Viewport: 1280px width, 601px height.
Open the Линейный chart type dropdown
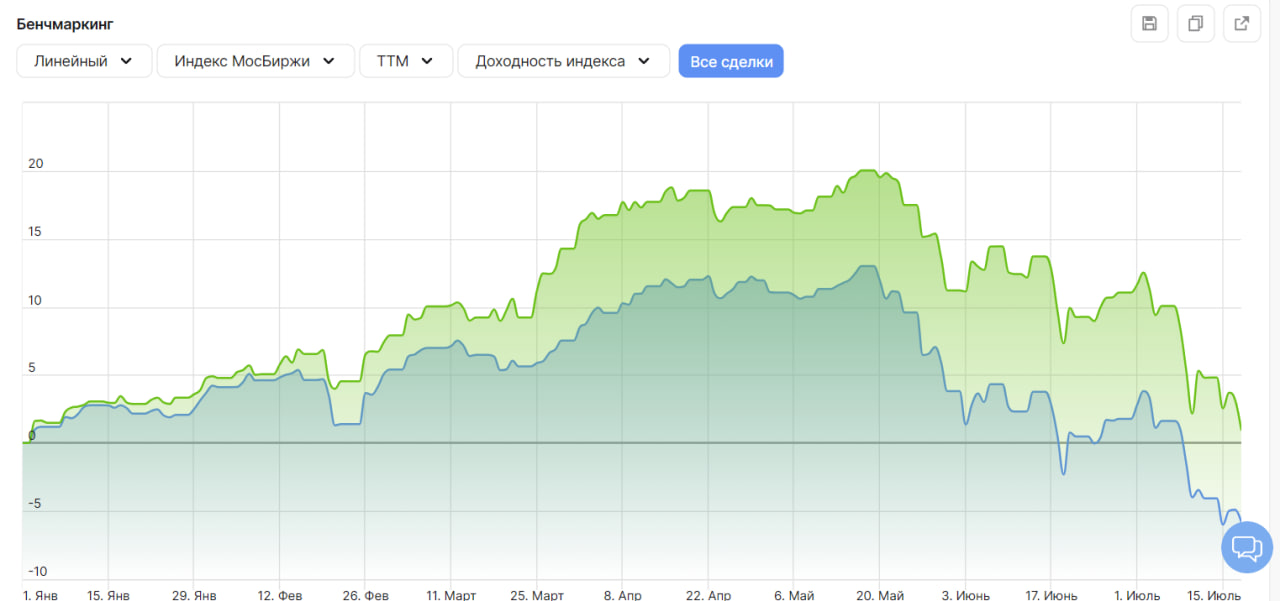[x=84, y=61]
